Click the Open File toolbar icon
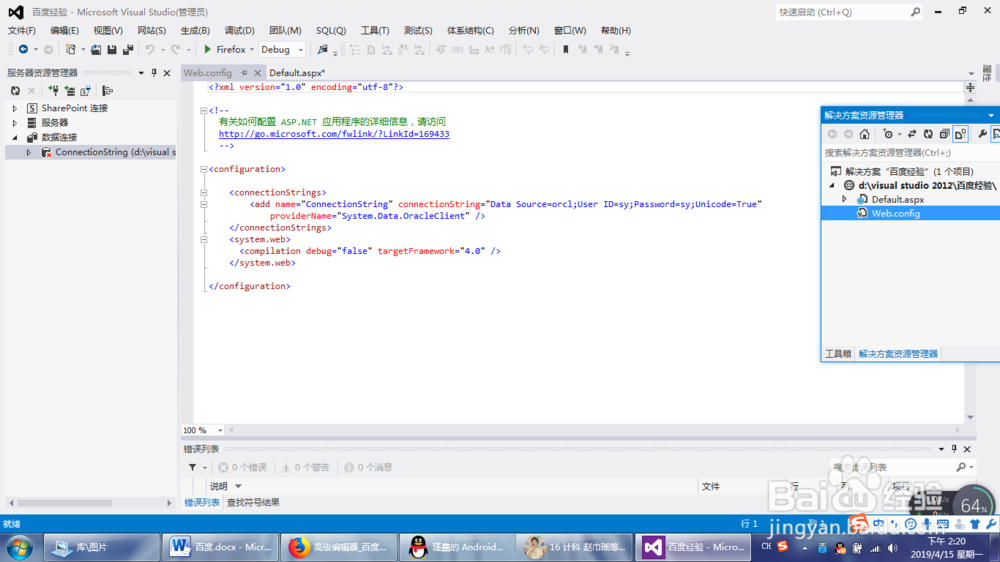This screenshot has height=562, width=1000. (96, 49)
